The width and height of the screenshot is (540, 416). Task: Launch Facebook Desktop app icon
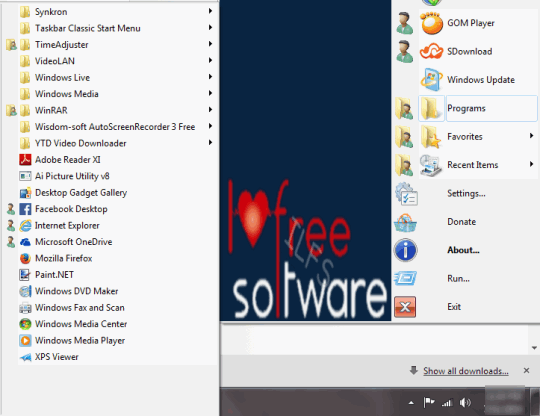tap(25, 209)
